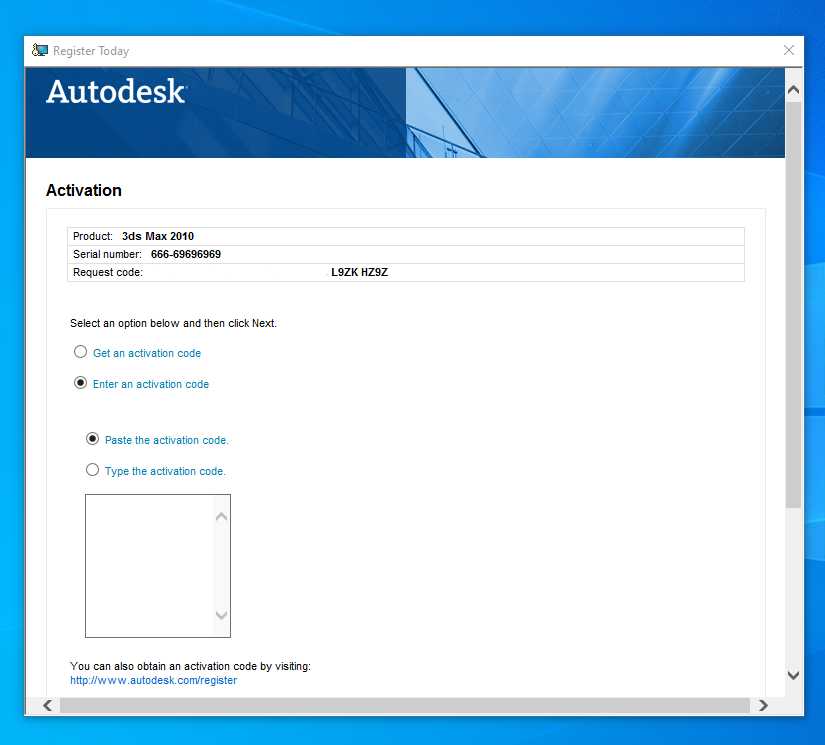Screen dimensions: 825x745
Task: Click the vertical scrollbar thumb
Action: 793,300
